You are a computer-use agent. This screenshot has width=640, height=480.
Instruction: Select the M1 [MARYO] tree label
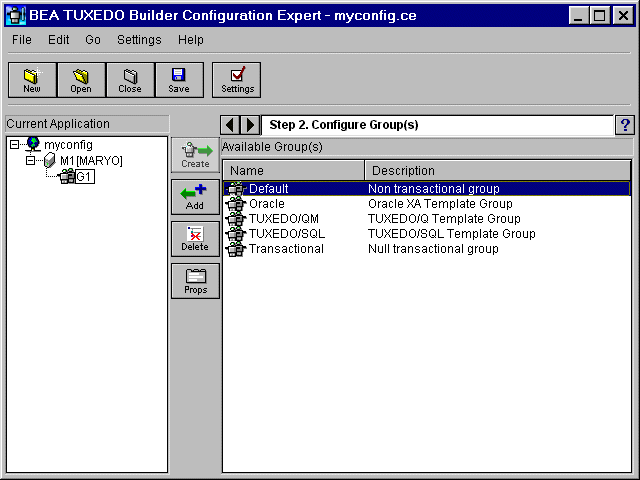[x=91, y=161]
